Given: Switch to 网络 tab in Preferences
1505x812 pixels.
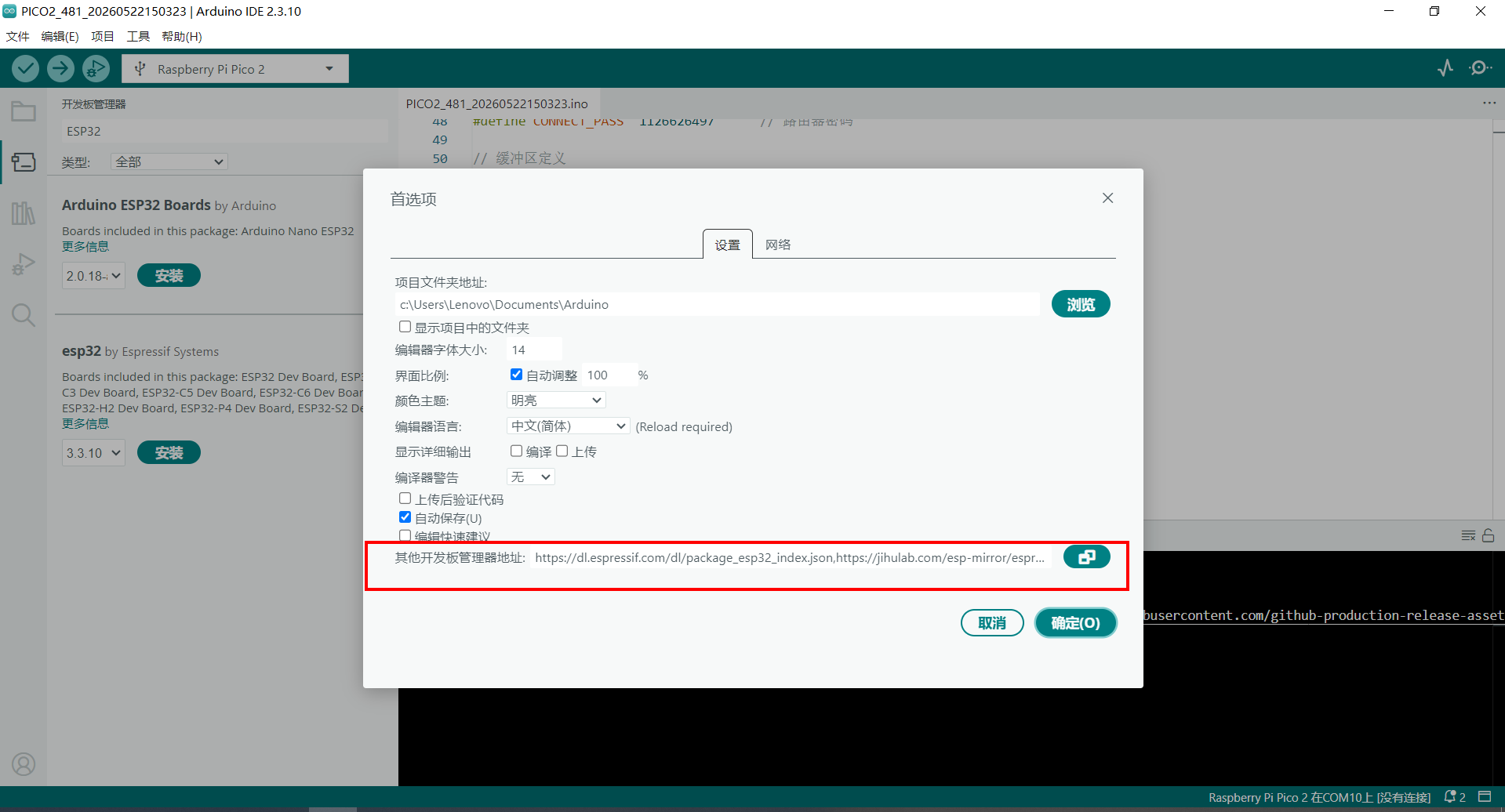Looking at the screenshot, I should click(x=778, y=245).
